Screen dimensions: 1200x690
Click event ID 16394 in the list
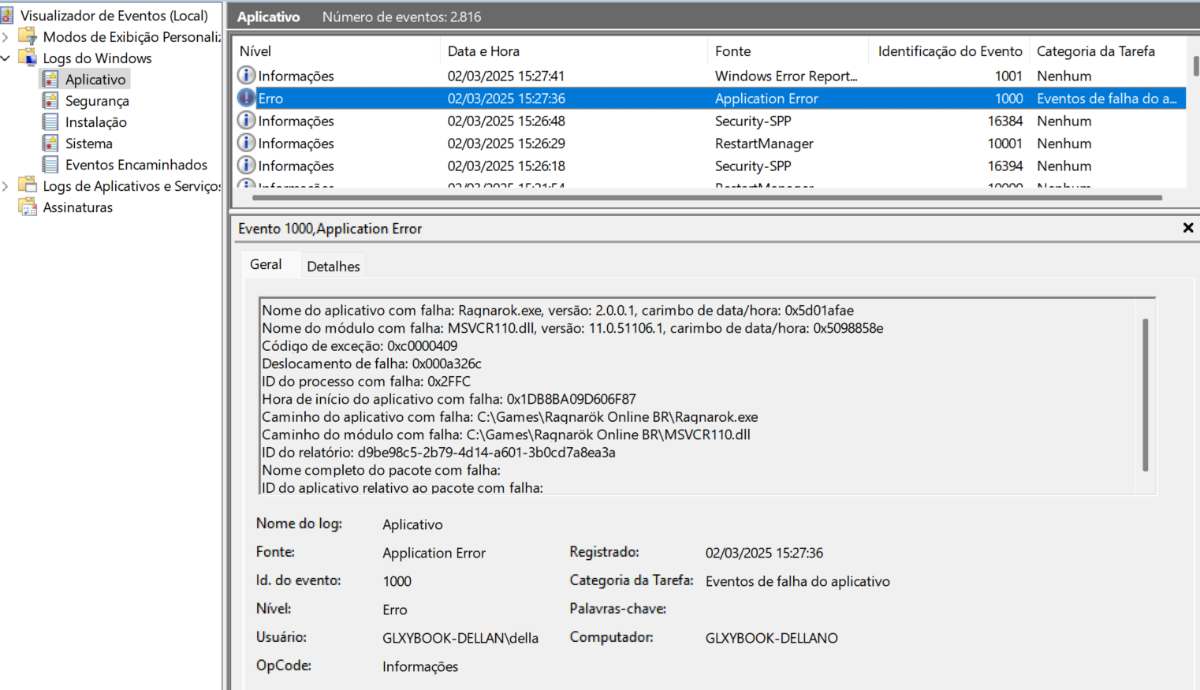point(1003,166)
